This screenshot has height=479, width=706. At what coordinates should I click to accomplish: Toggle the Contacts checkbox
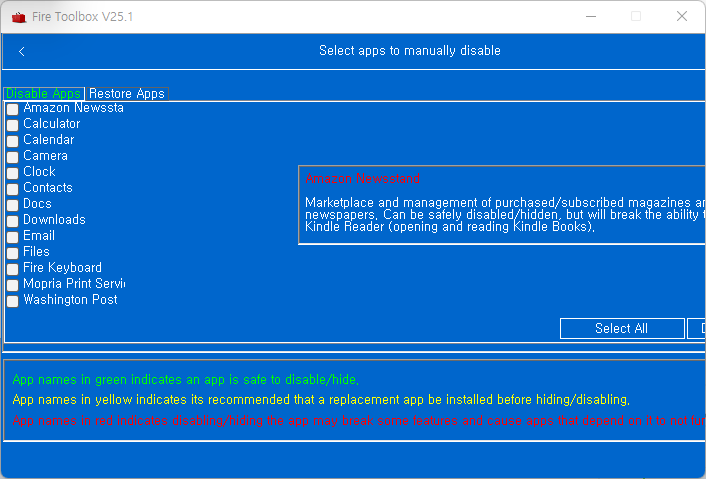click(13, 189)
